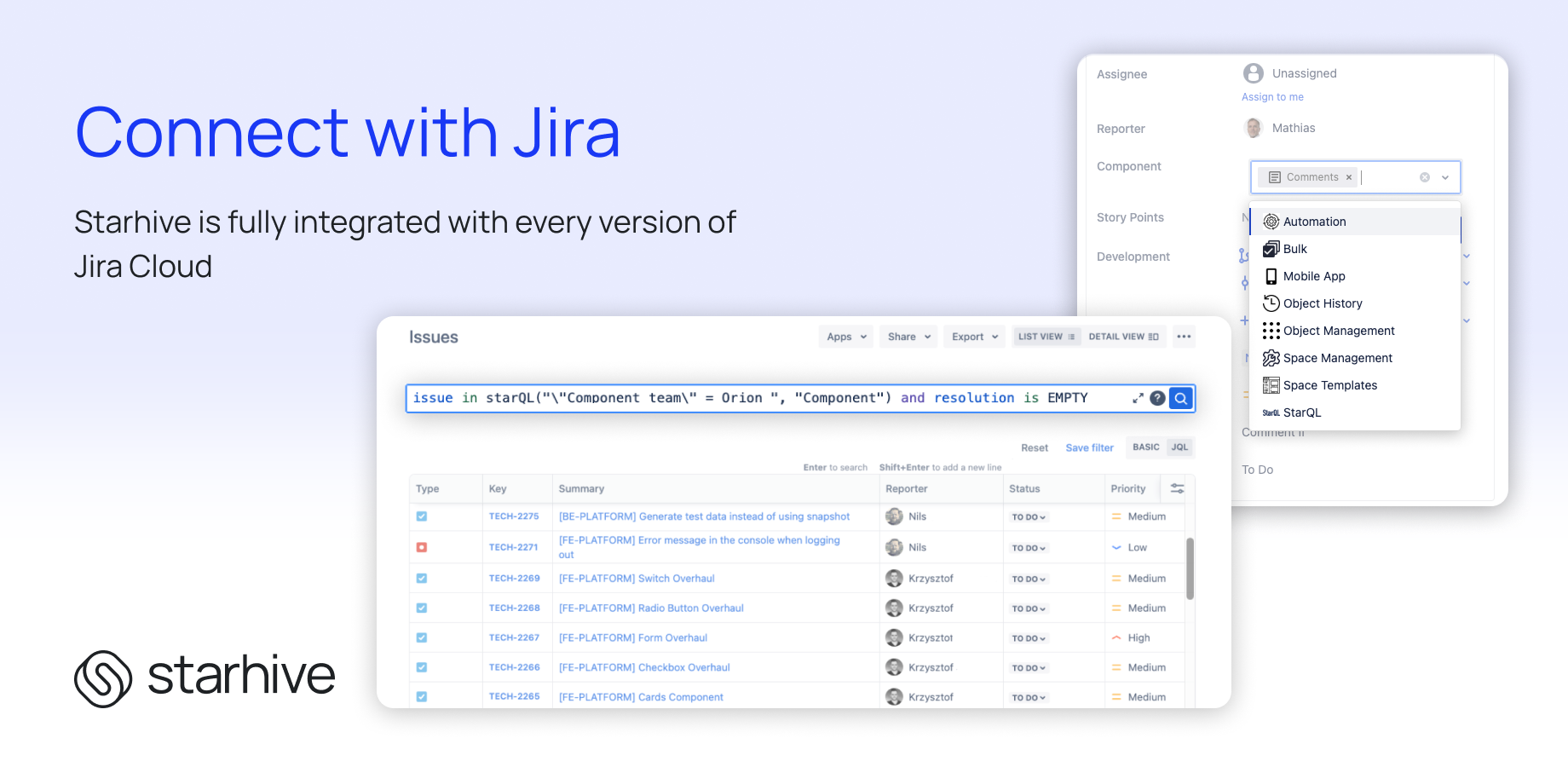Click the Automation gear icon in dropdown
This screenshot has width=1568, height=767.
[1271, 222]
